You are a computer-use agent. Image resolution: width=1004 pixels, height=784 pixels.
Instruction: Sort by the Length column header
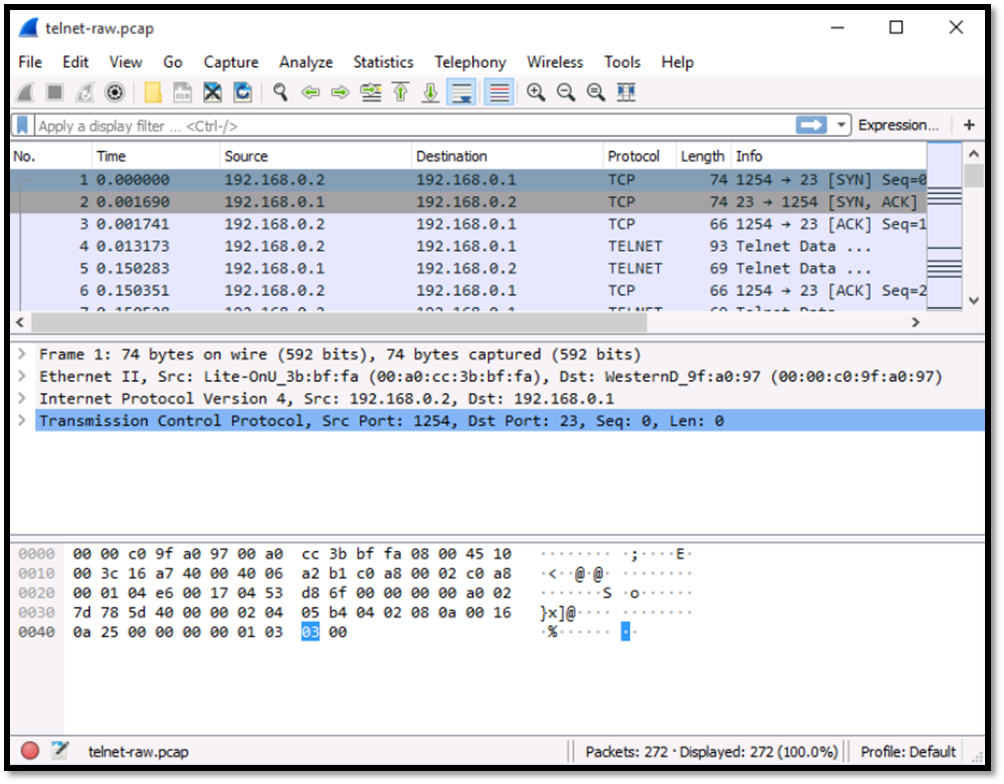click(703, 156)
